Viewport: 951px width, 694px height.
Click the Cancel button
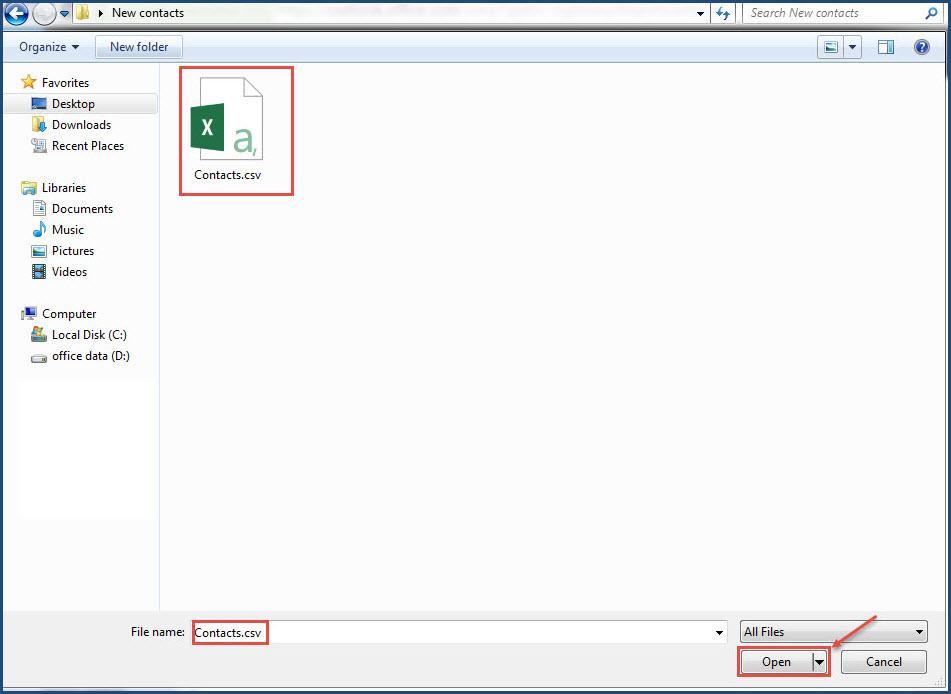(x=884, y=662)
